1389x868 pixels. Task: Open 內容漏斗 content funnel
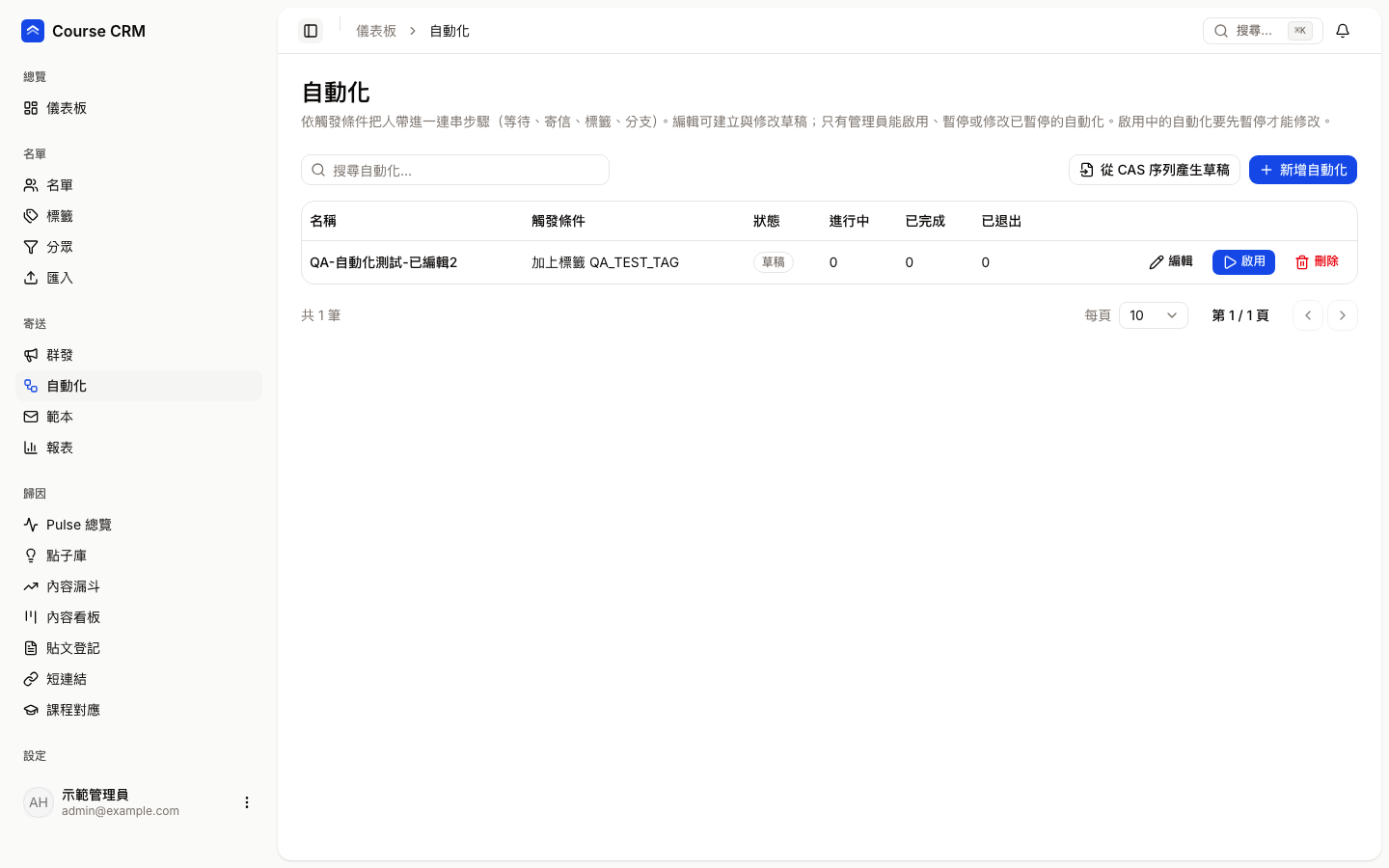[x=139, y=586]
